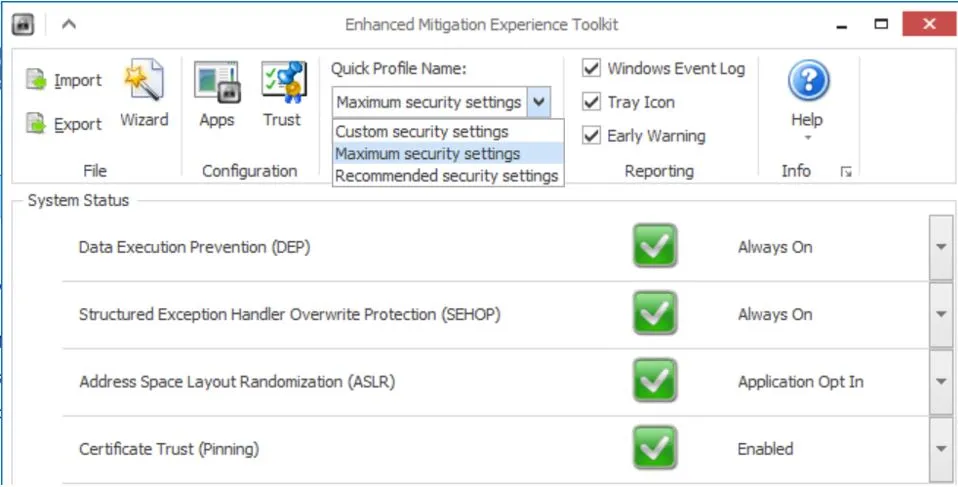Choose Recommended security settings option
The image size is (958, 487).
coord(446,176)
